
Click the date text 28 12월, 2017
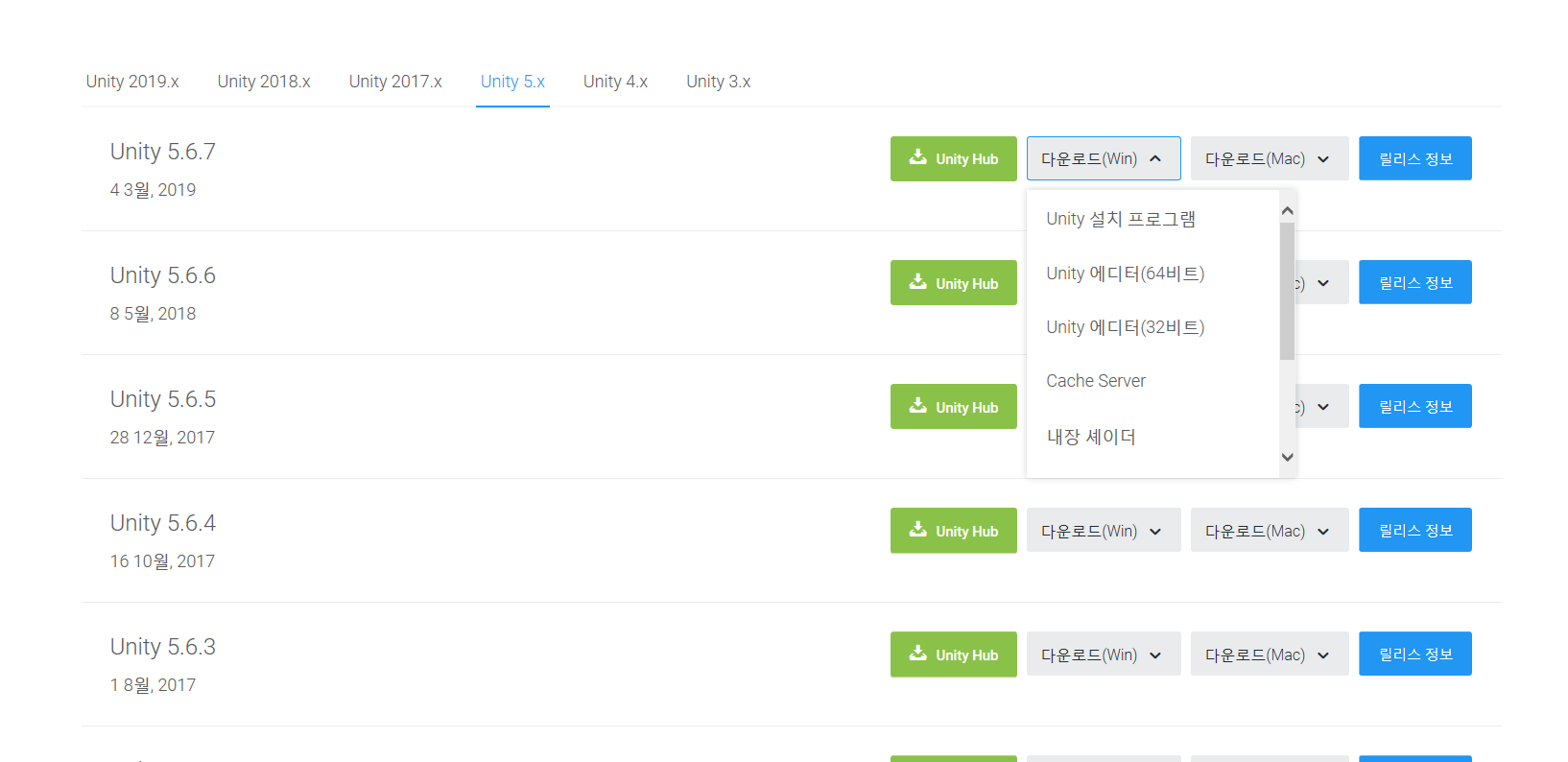coord(162,438)
